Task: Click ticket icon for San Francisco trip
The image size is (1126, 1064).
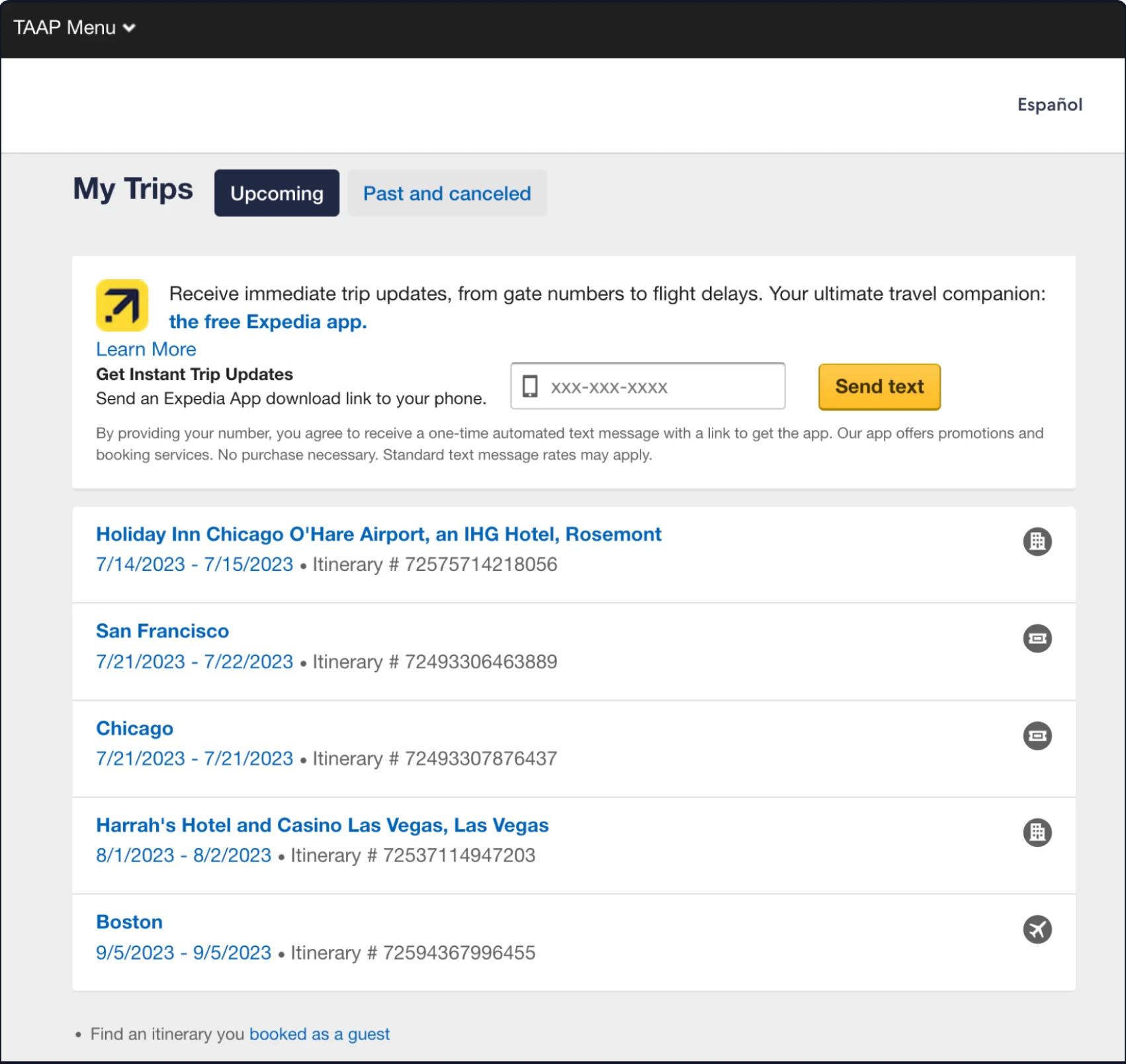Action: tap(1037, 639)
